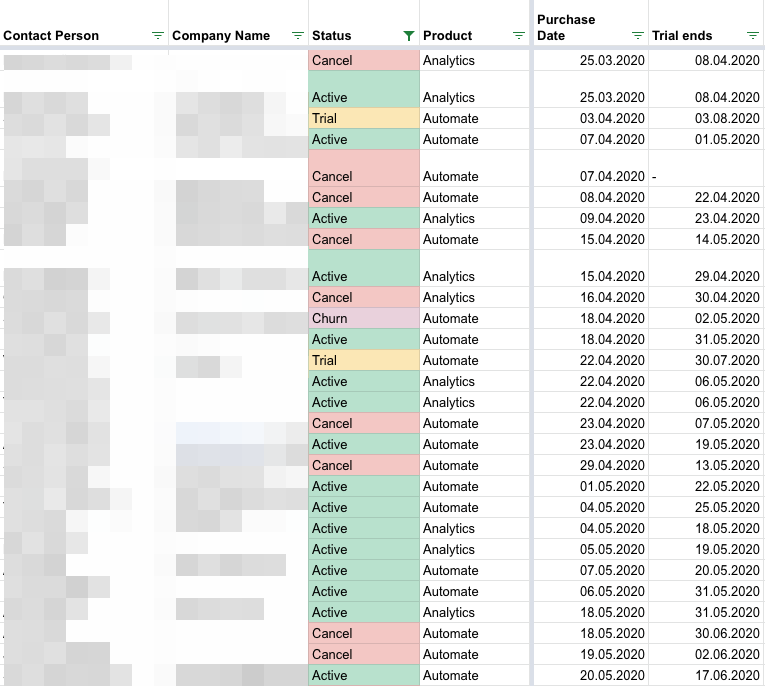Expand the Trial ends filter dropdown

click(752, 36)
